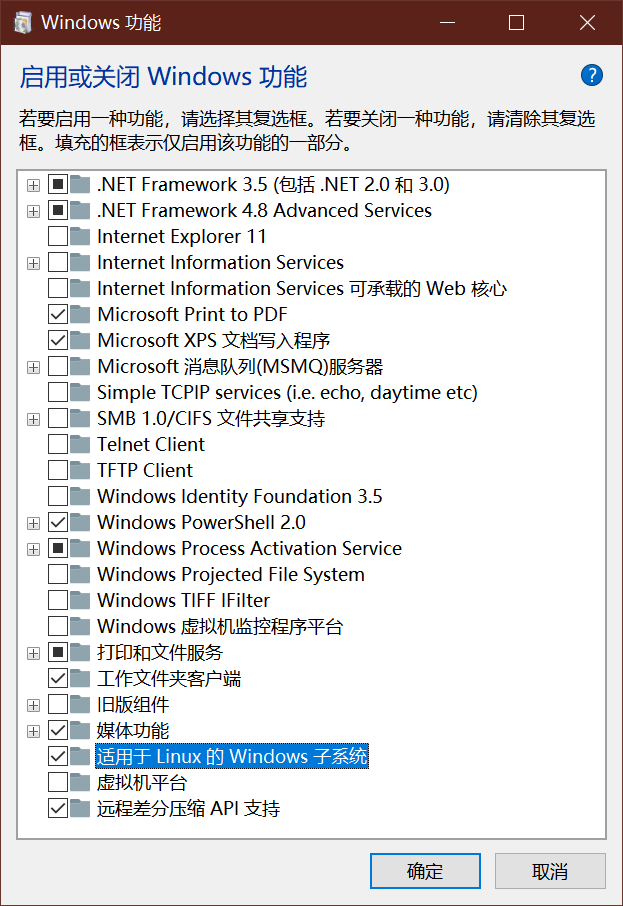
Task: Uncheck 远程差分压缩 API 支持 checkbox
Action: click(58, 808)
